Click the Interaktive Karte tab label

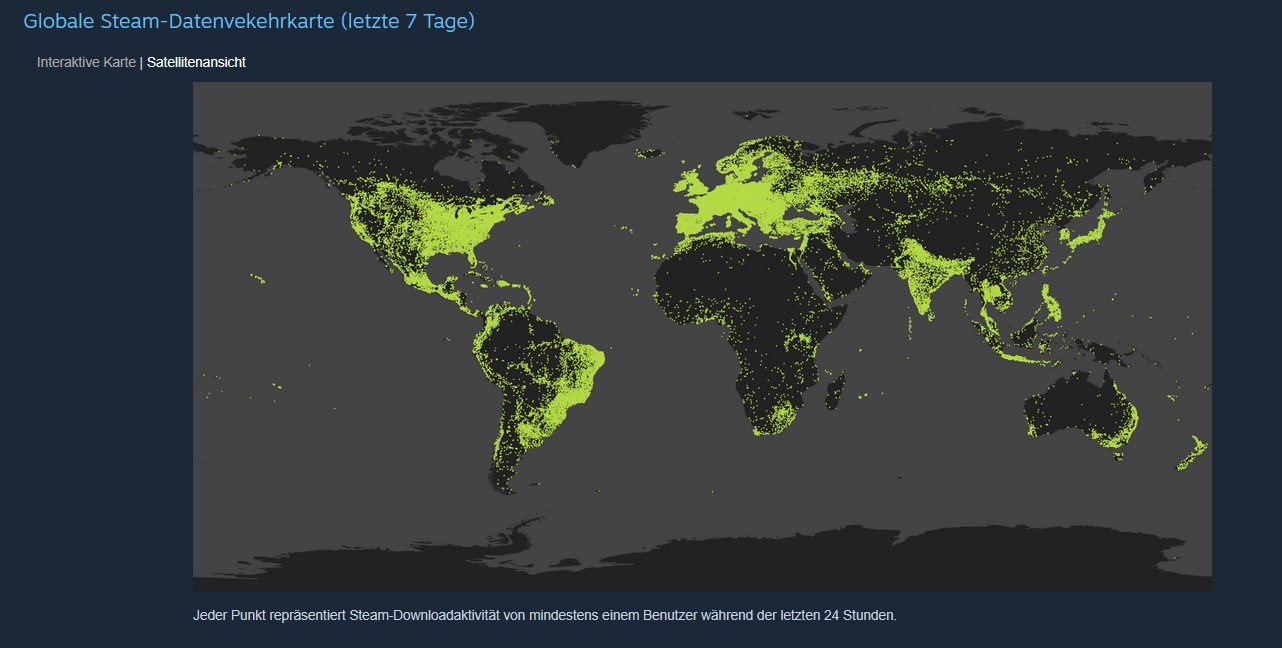point(85,61)
